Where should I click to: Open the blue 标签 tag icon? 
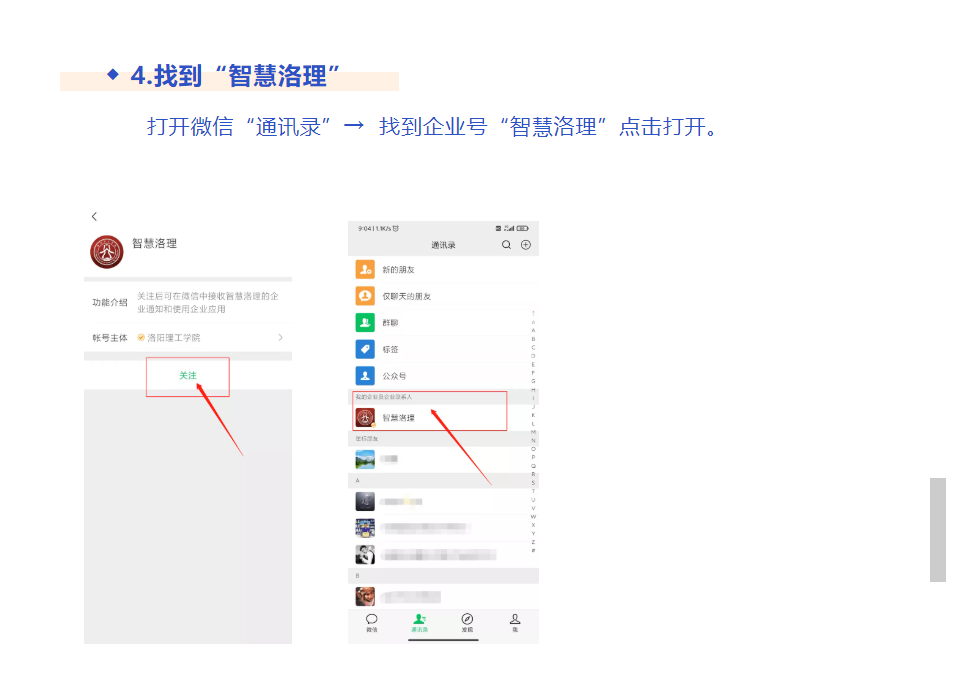(365, 349)
